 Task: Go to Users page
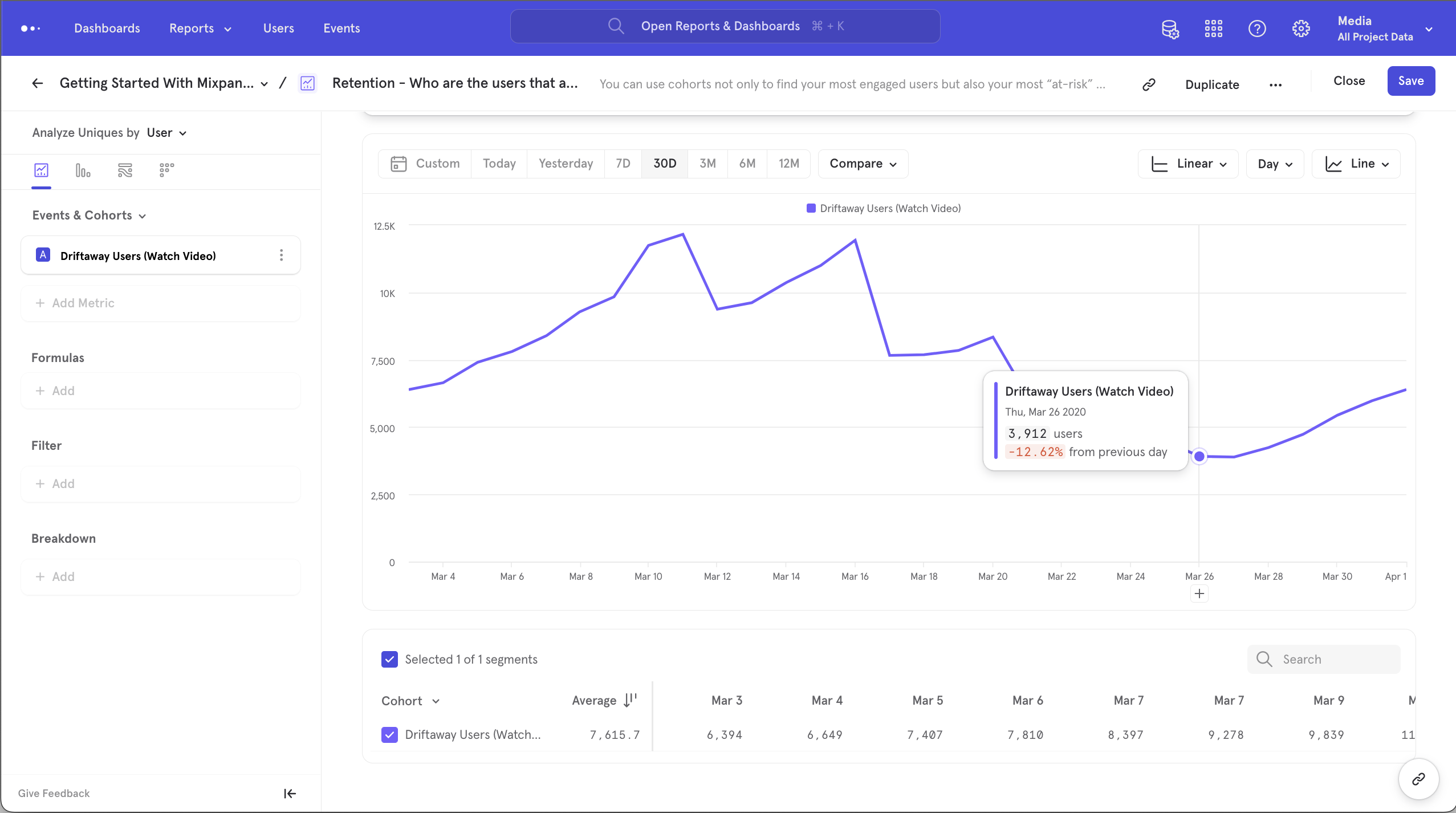[x=279, y=28]
